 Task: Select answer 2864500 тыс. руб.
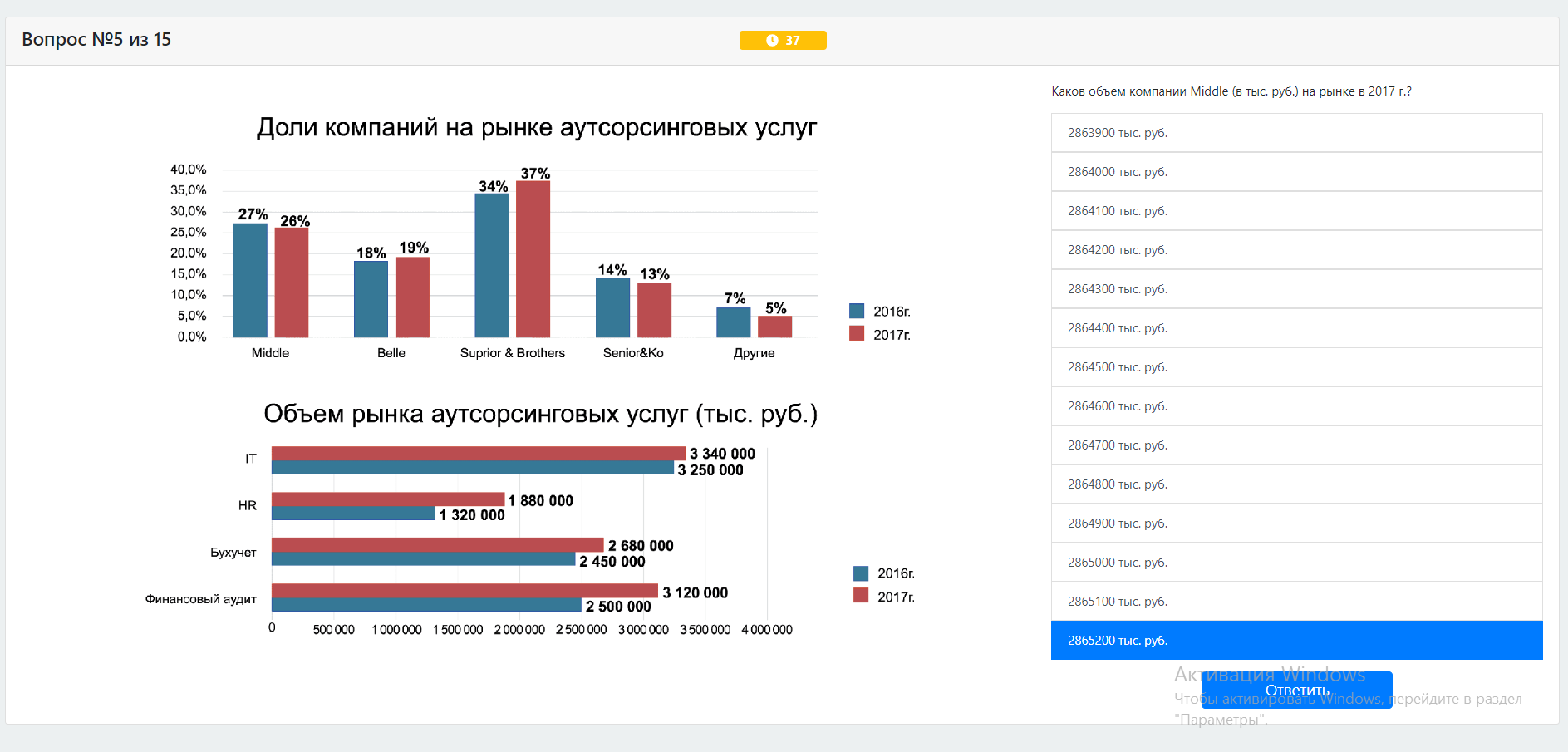click(x=1296, y=367)
